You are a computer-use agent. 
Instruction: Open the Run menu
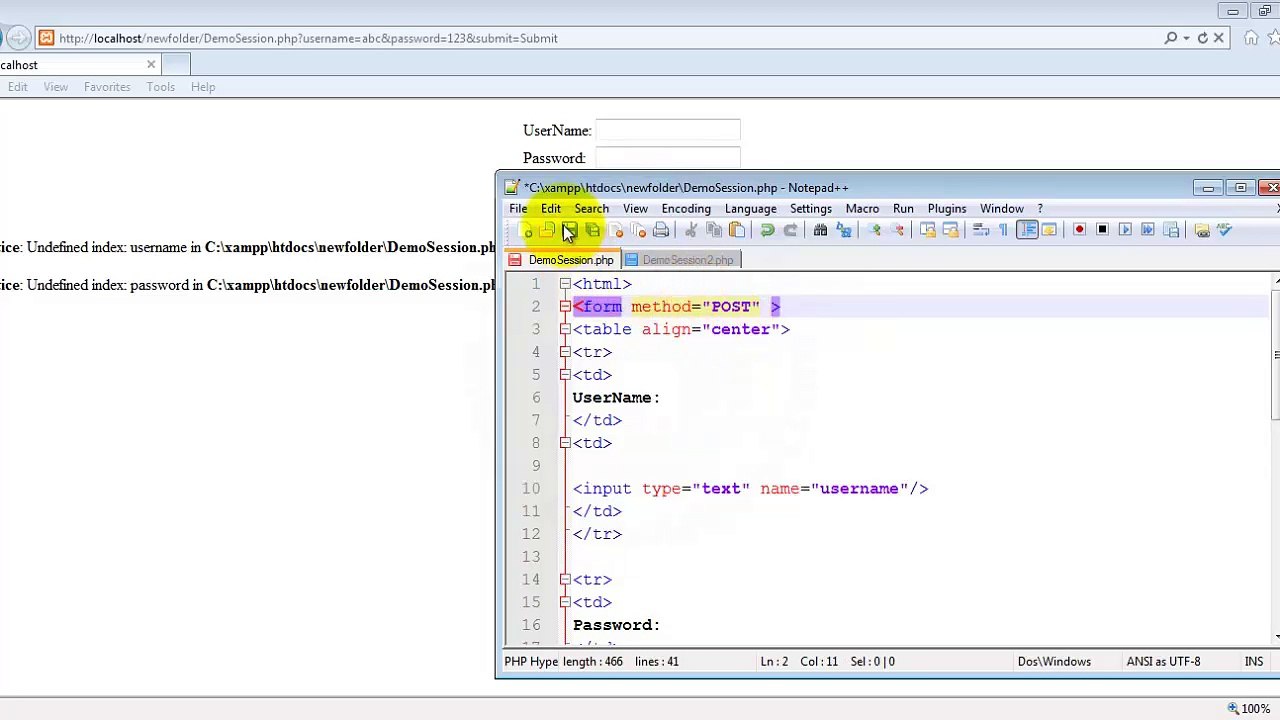tap(903, 208)
